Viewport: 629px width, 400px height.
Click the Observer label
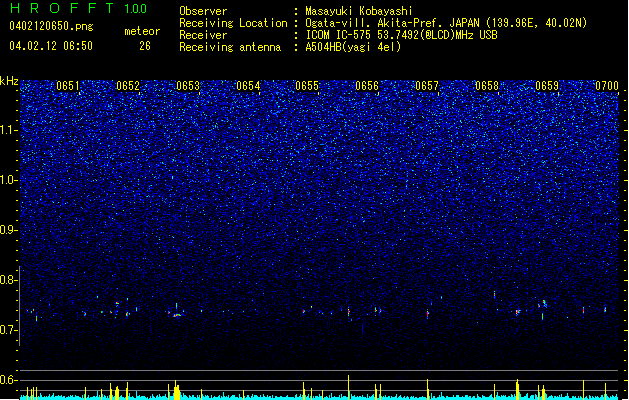[203, 11]
